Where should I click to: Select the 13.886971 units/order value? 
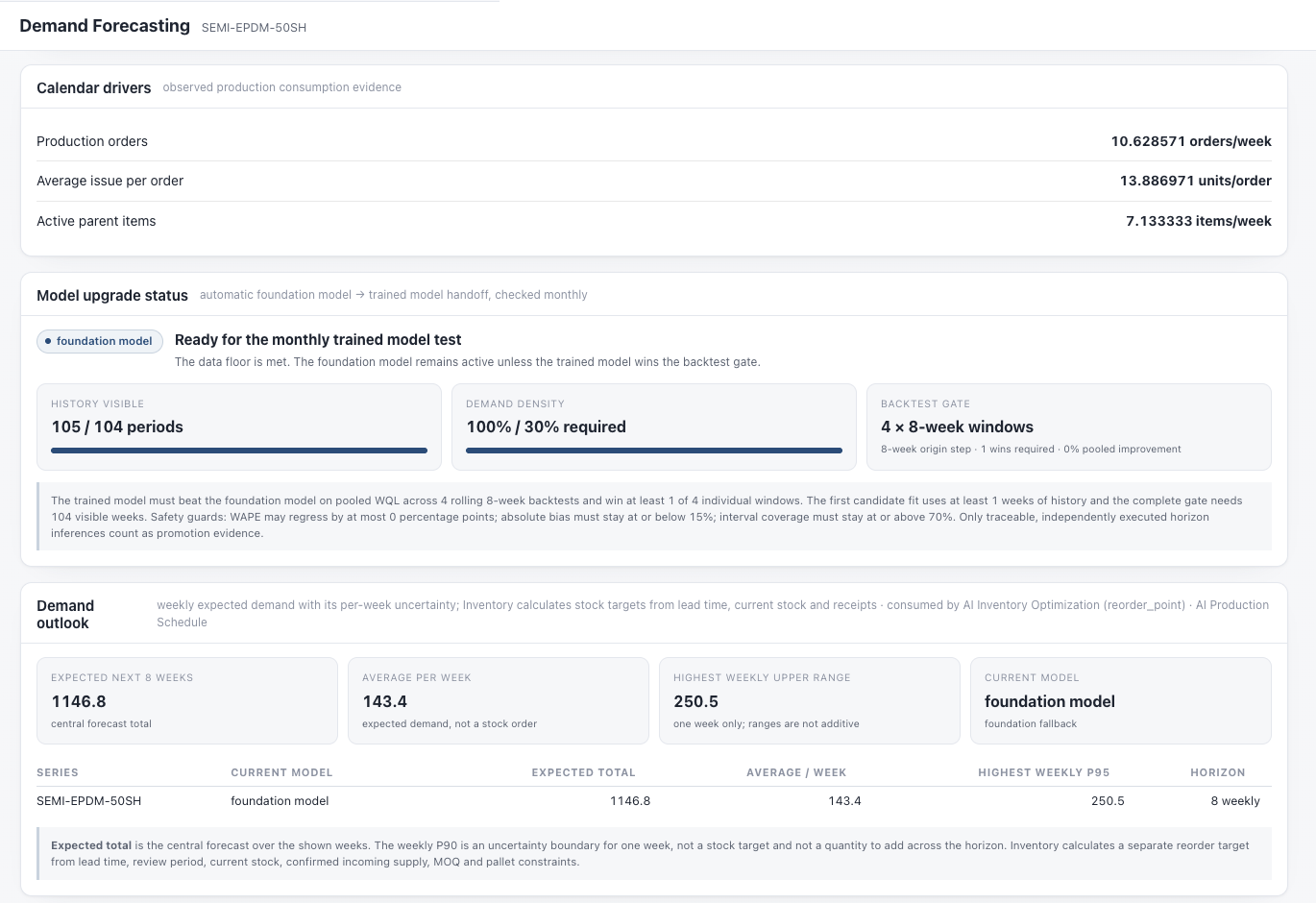pyautogui.click(x=1196, y=181)
